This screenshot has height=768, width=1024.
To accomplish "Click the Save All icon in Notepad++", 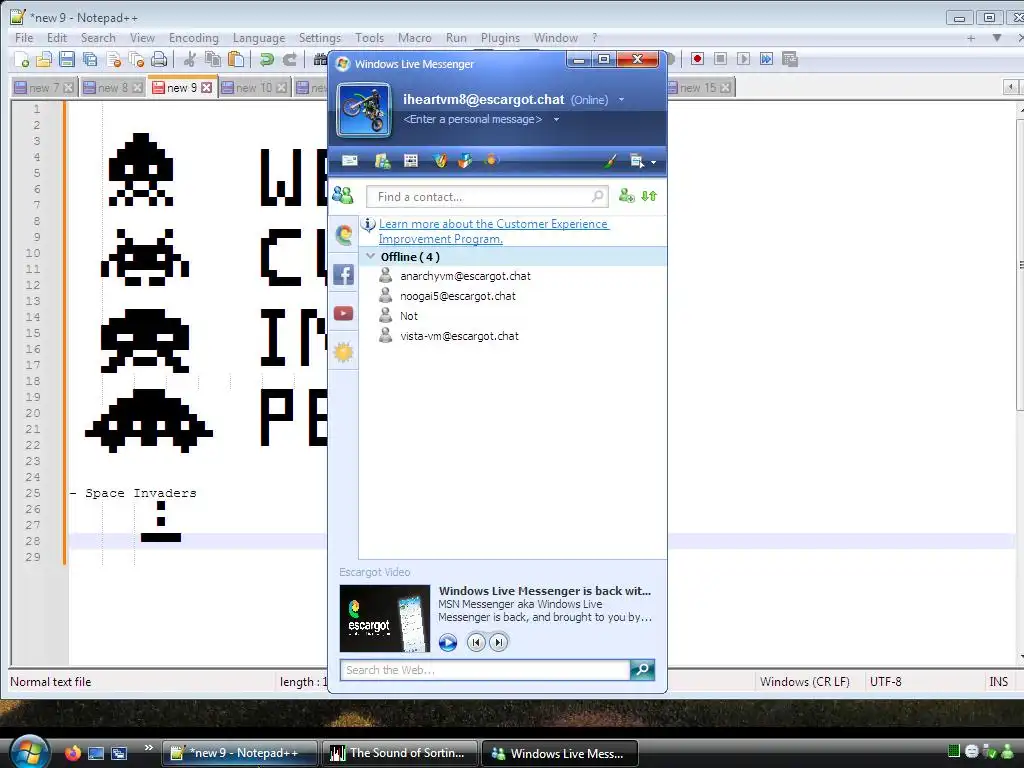I will coord(89,59).
